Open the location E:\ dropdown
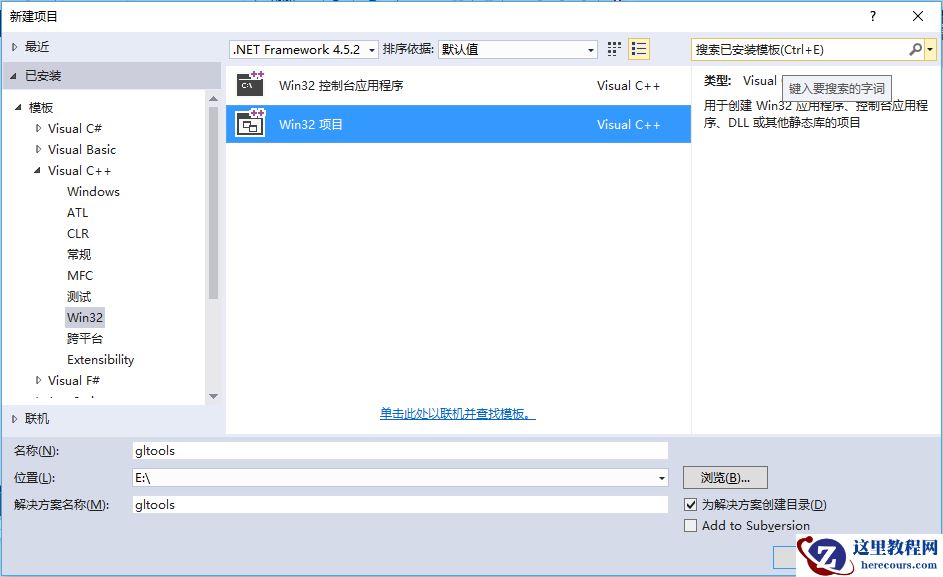Image resolution: width=943 pixels, height=577 pixels. tap(662, 478)
